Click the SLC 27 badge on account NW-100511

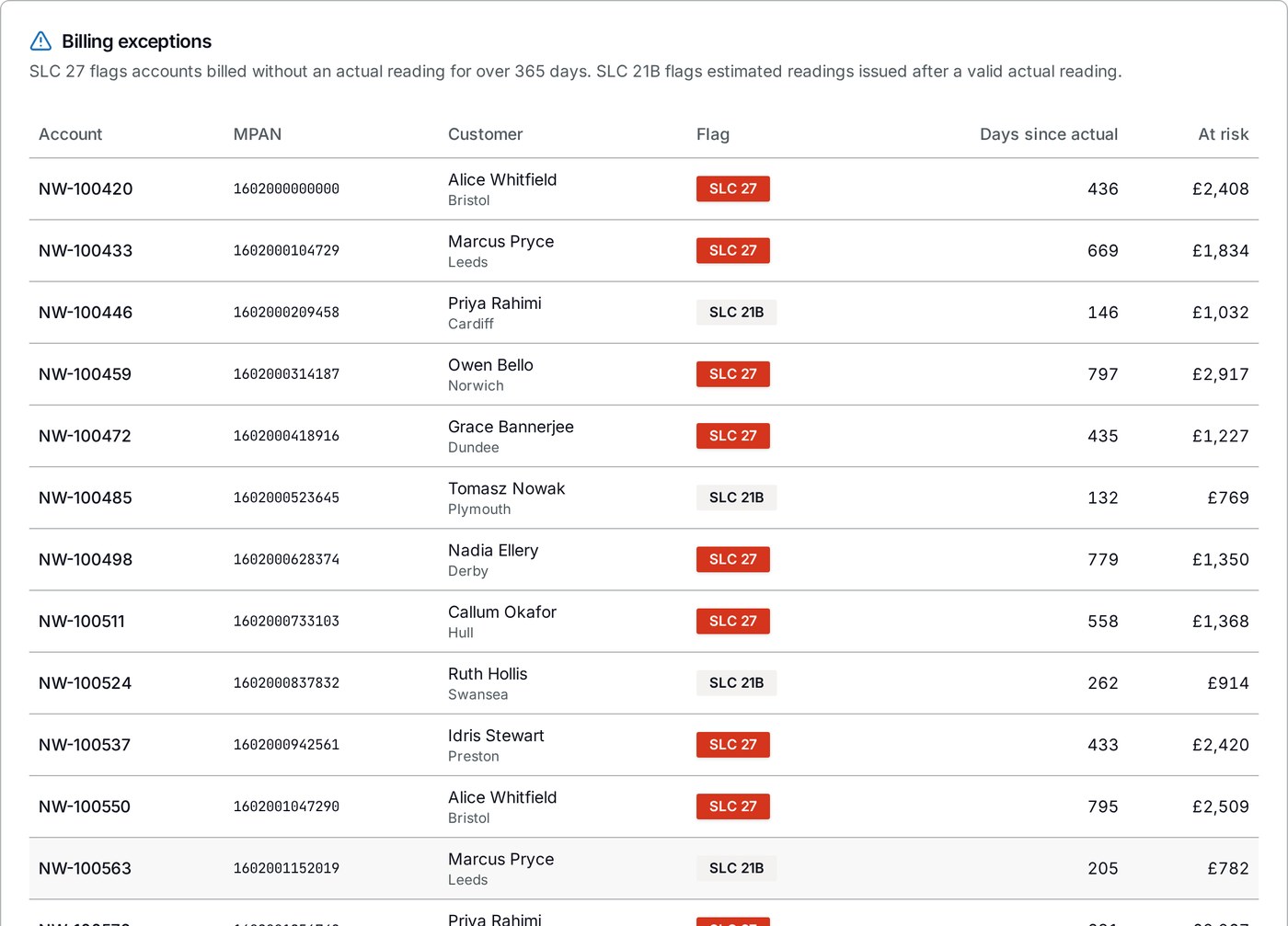(733, 621)
